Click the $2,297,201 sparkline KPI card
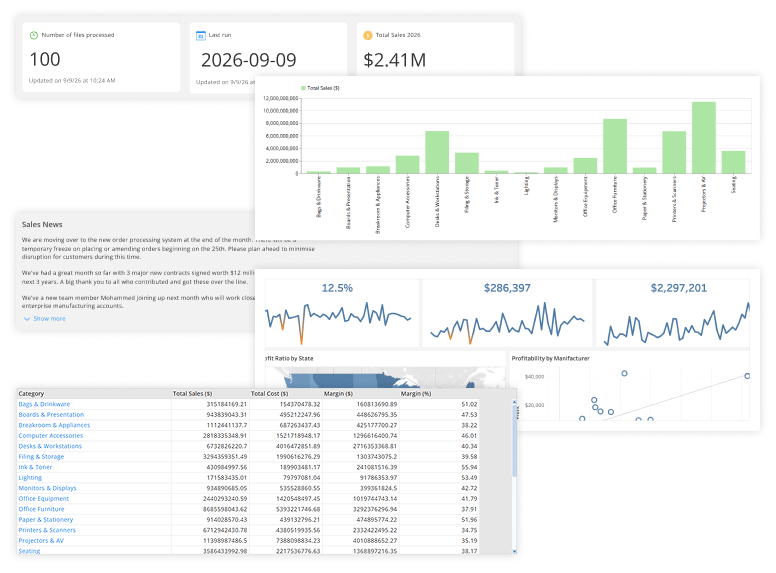This screenshot has height=573, width=776. tap(673, 313)
